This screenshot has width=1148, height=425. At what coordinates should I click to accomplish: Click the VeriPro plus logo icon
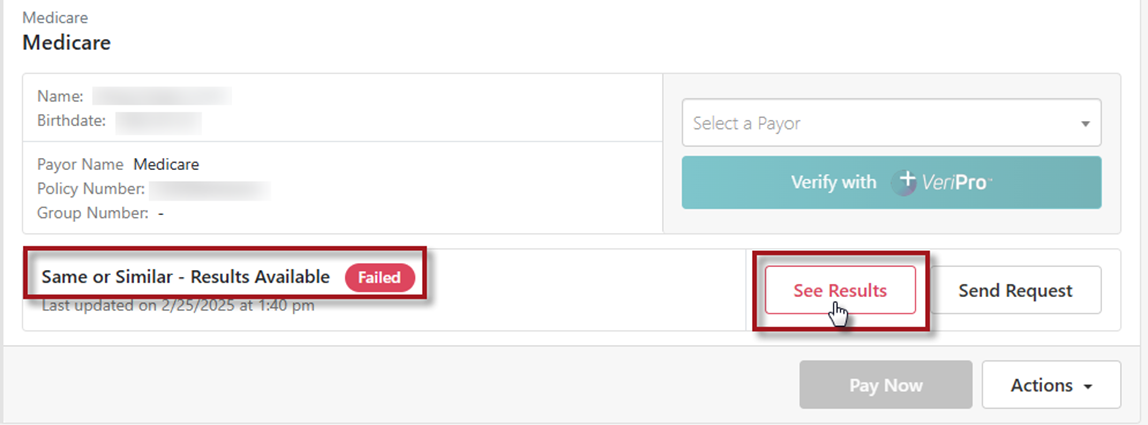click(906, 182)
